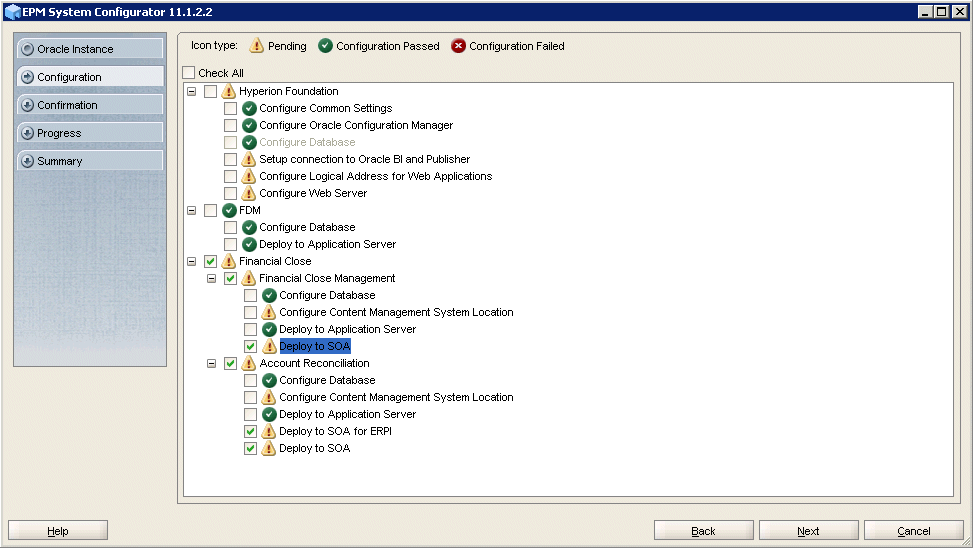Click the warning icon beside Deploy to SOA for ERPI
Viewport: 973px width, 548px height.
coord(269,431)
